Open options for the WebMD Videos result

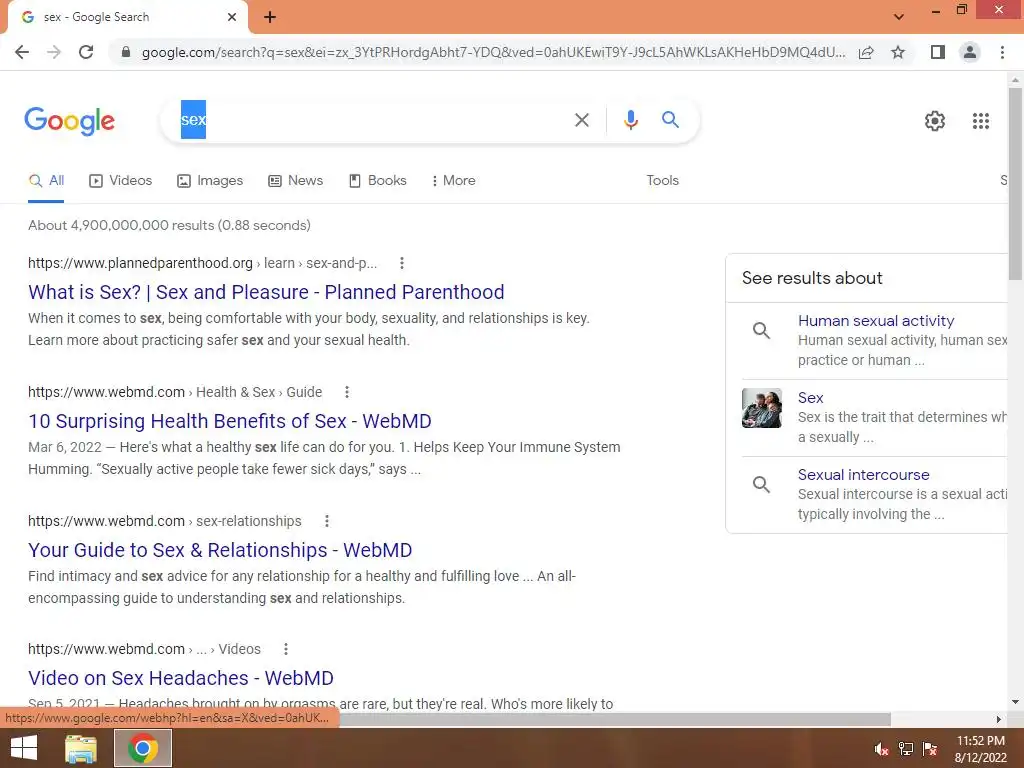pos(285,649)
